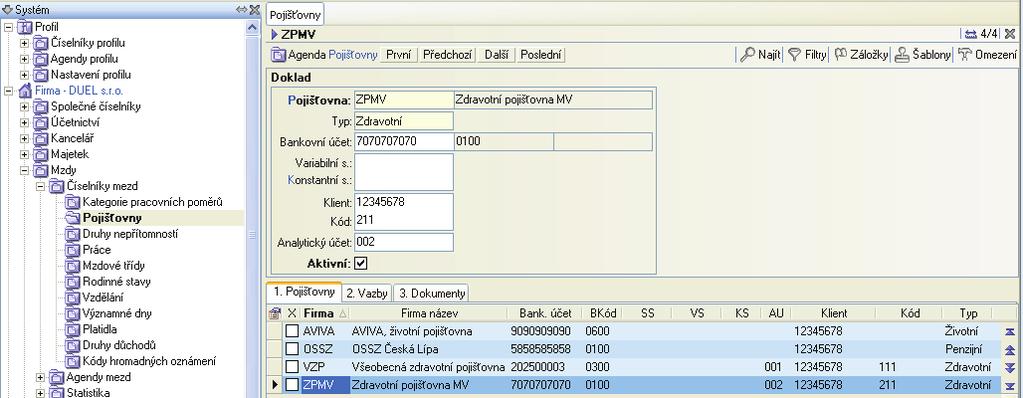Expand Agendy profilu node
Image resolution: width=1023 pixels, height=398 pixels.
(25, 59)
